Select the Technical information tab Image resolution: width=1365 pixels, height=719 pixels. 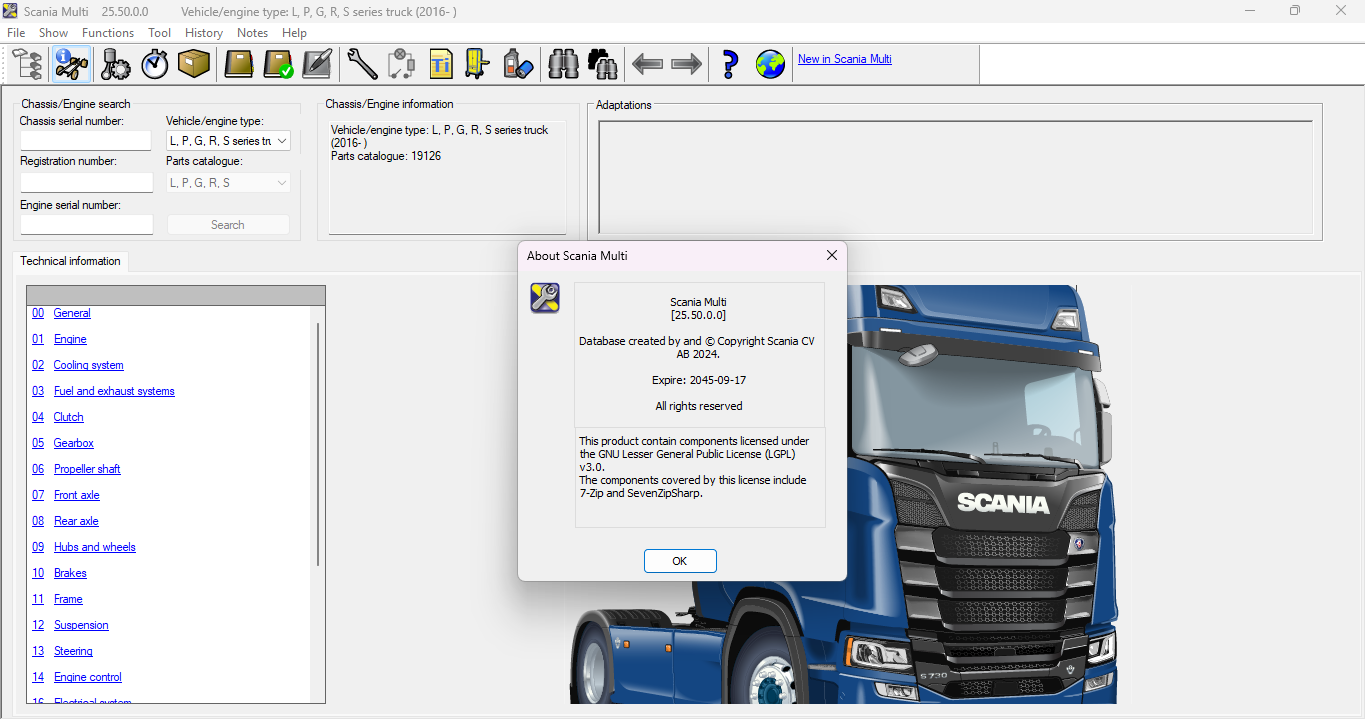point(70,261)
